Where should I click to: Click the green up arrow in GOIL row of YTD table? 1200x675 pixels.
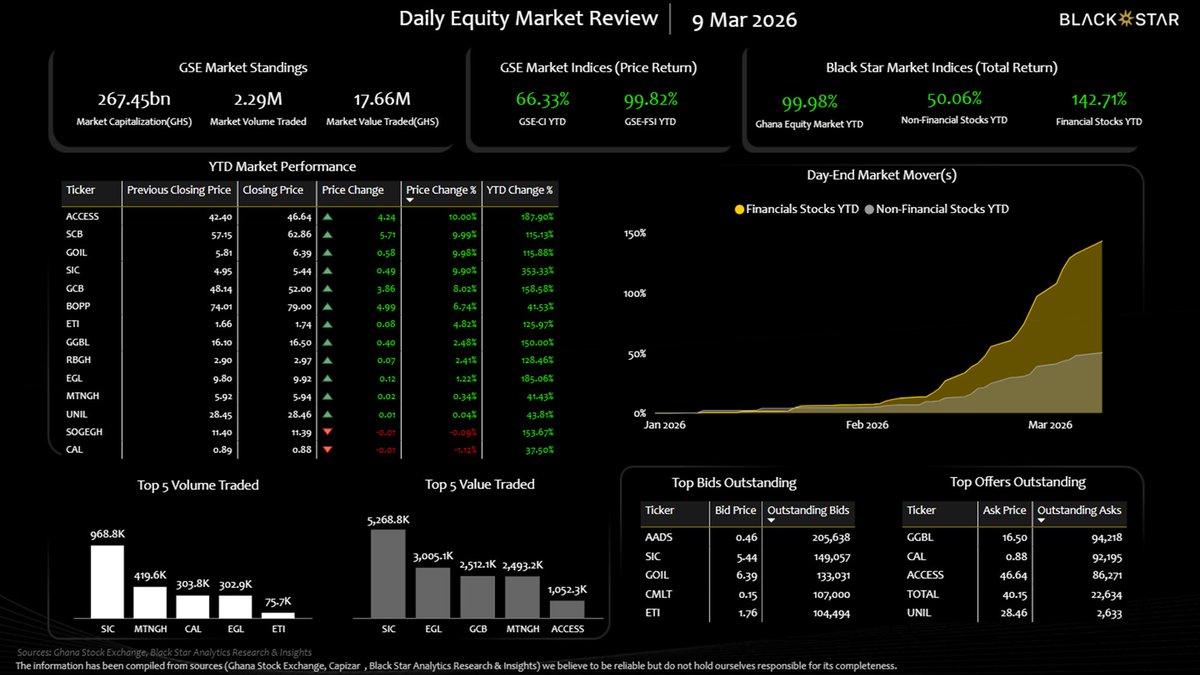tap(327, 252)
